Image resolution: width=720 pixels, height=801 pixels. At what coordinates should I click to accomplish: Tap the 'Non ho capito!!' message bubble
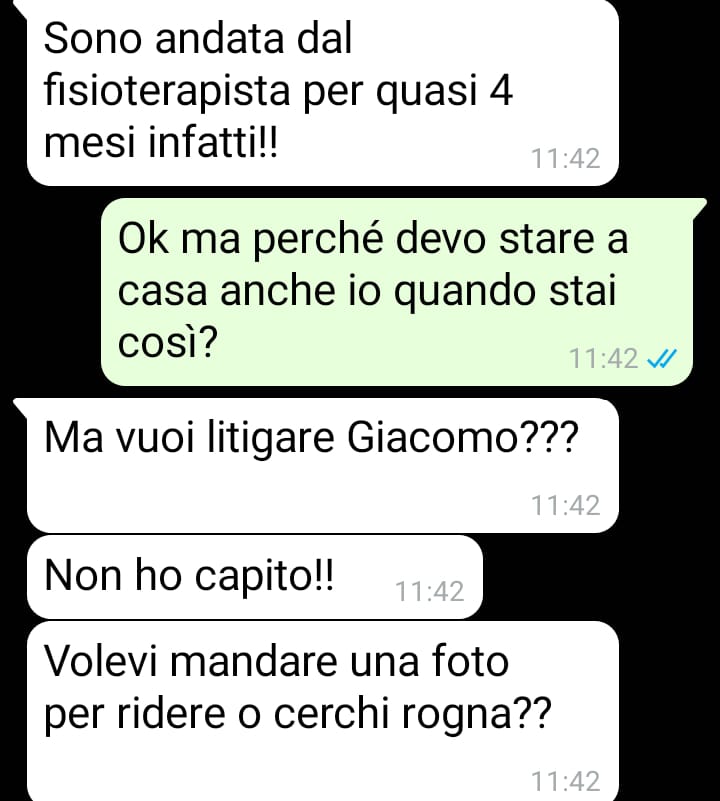[254, 577]
